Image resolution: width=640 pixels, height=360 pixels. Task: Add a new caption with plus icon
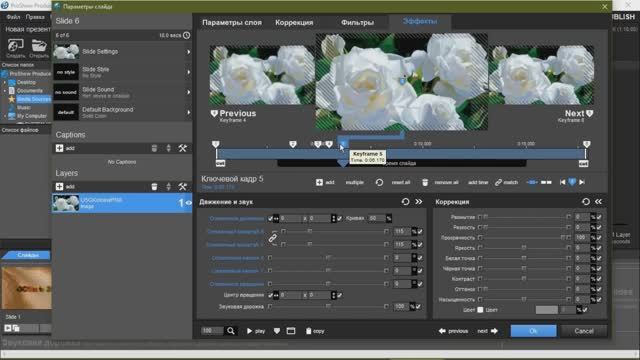click(x=60, y=148)
